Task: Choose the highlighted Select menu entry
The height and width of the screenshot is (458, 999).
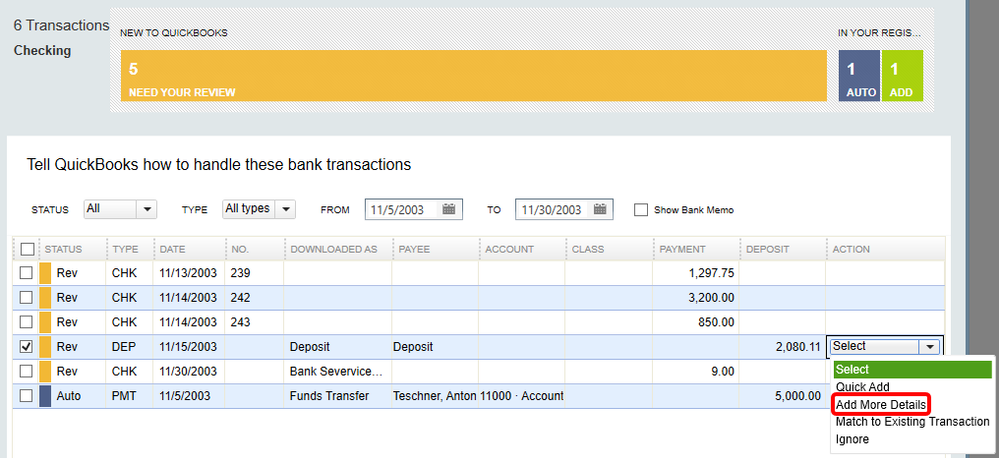Action: click(x=912, y=369)
